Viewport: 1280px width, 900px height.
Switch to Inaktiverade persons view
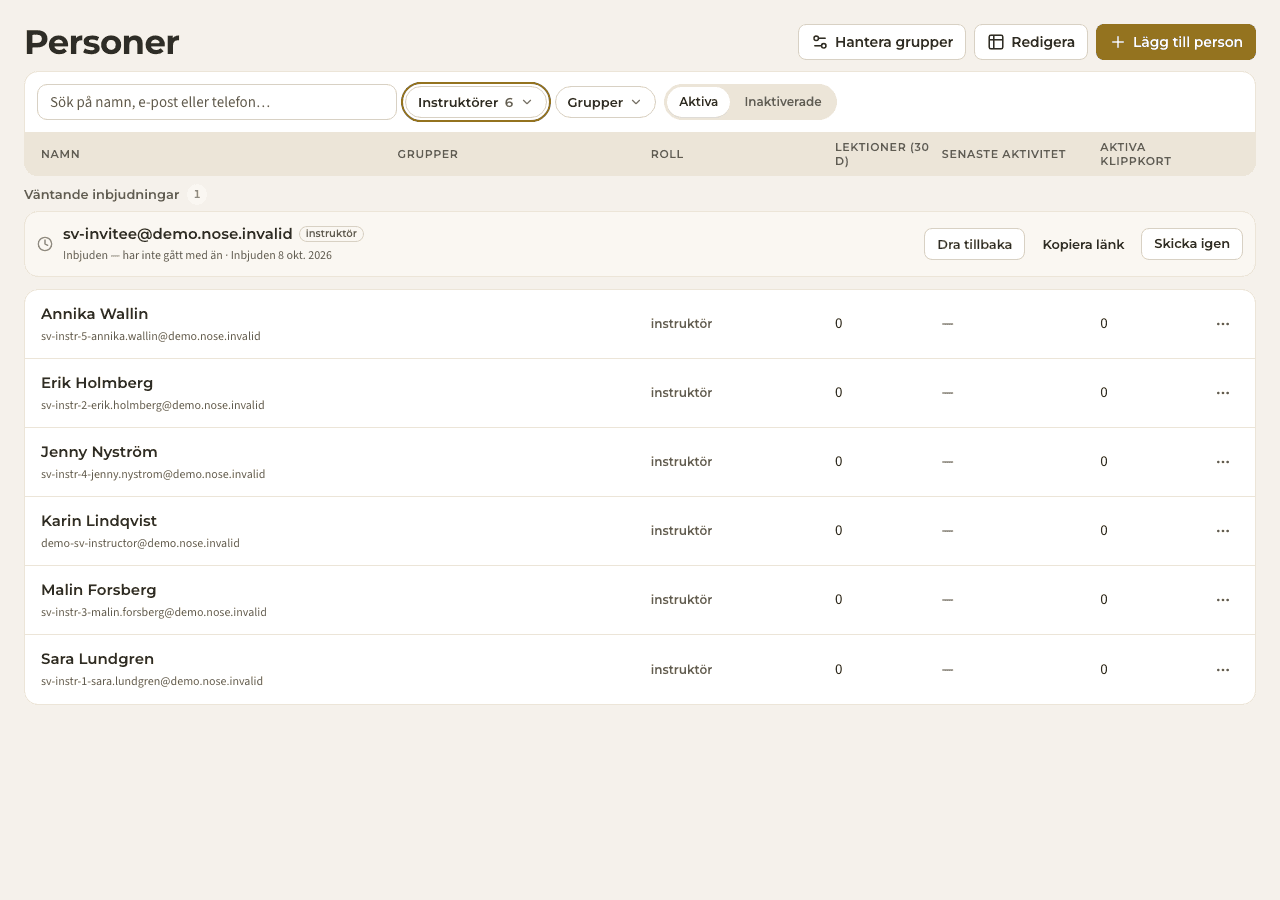point(783,102)
